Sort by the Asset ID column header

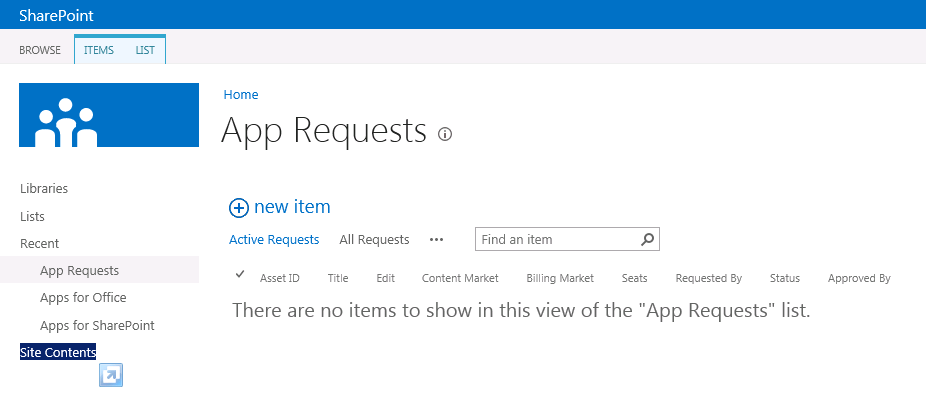(x=279, y=278)
